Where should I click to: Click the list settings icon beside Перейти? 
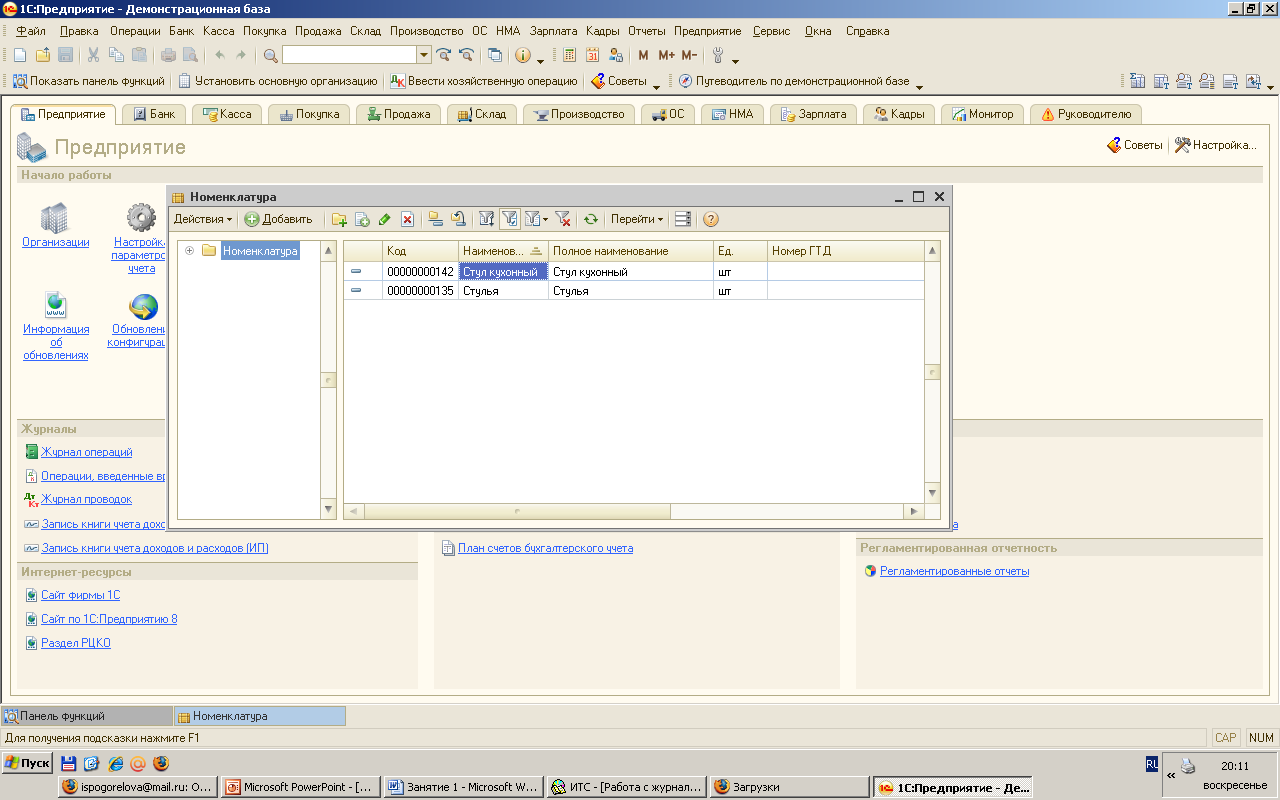(682, 219)
